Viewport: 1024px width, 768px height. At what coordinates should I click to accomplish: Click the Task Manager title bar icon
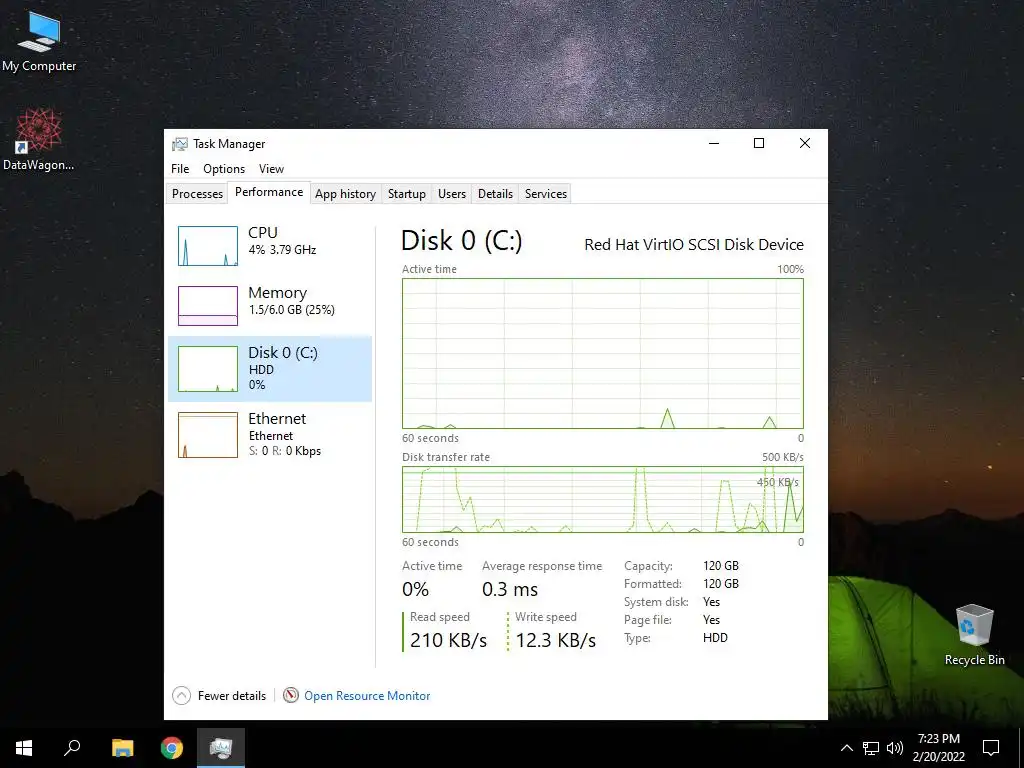pyautogui.click(x=180, y=144)
